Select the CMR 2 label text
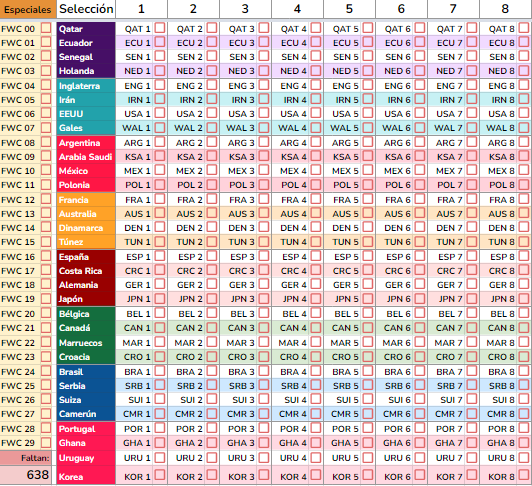The width and height of the screenshot is (532, 486). tap(189, 414)
